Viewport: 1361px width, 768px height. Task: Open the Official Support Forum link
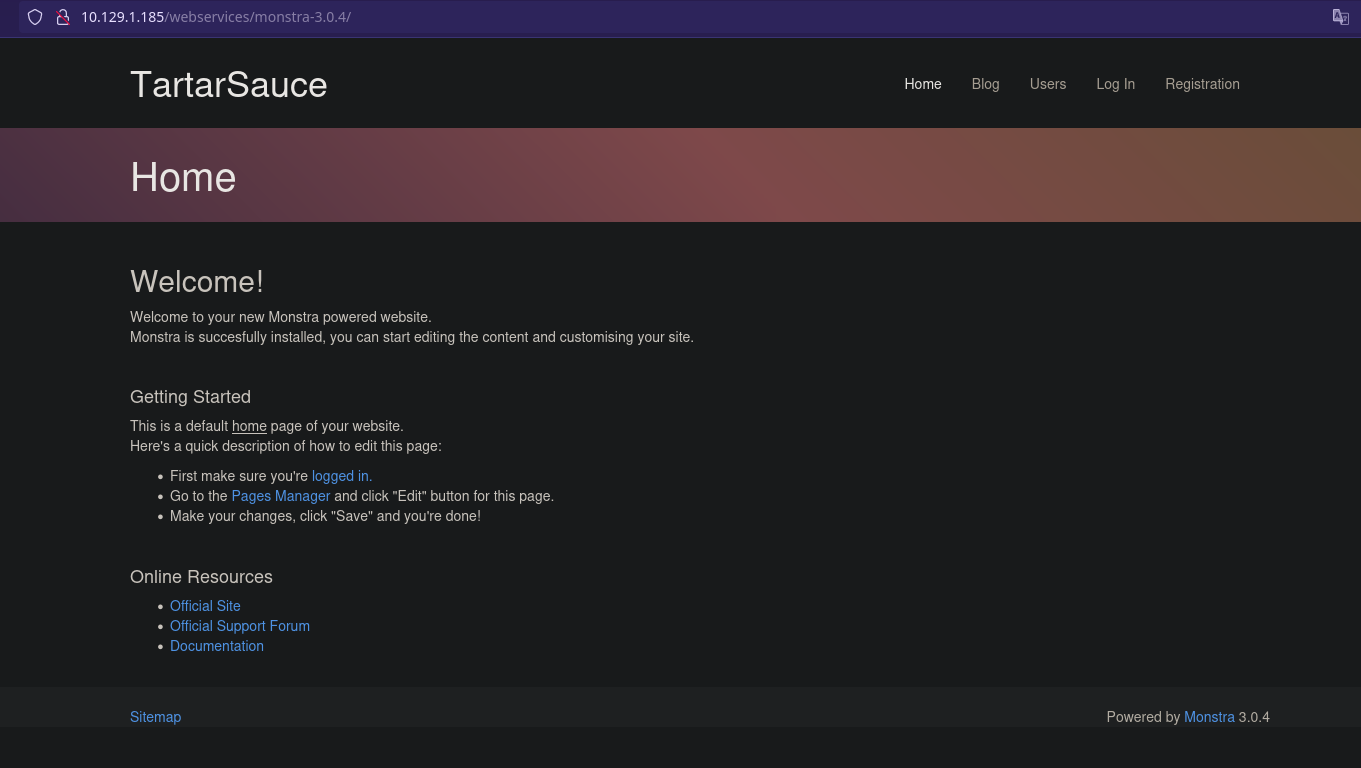(239, 626)
